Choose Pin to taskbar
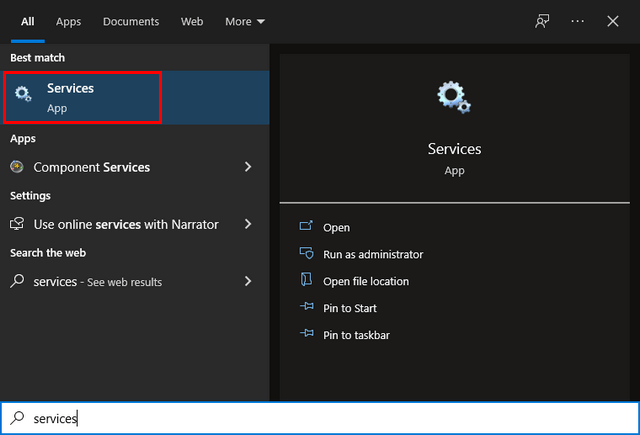 point(356,335)
